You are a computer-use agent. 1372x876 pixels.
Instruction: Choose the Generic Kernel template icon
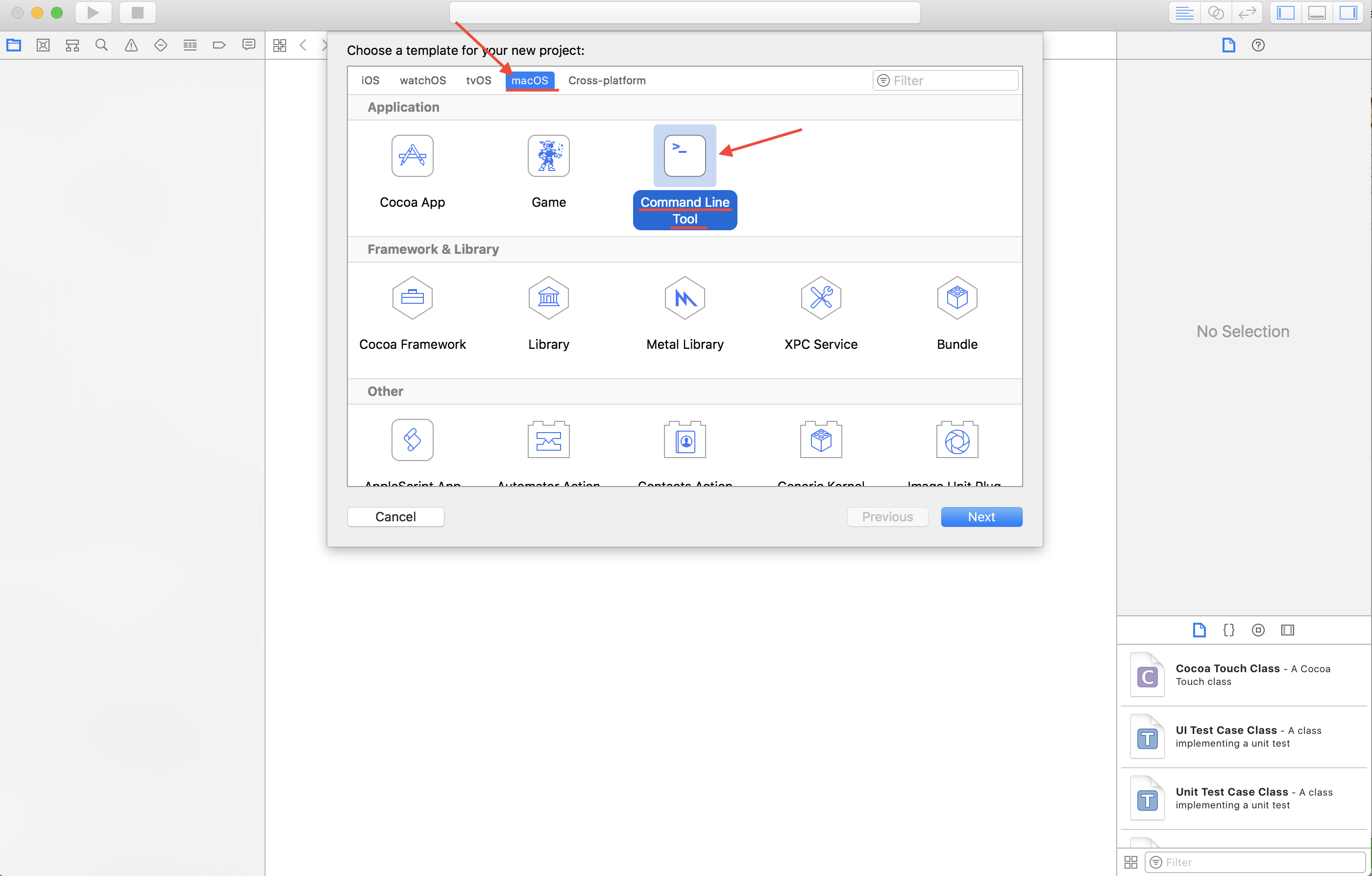point(821,439)
